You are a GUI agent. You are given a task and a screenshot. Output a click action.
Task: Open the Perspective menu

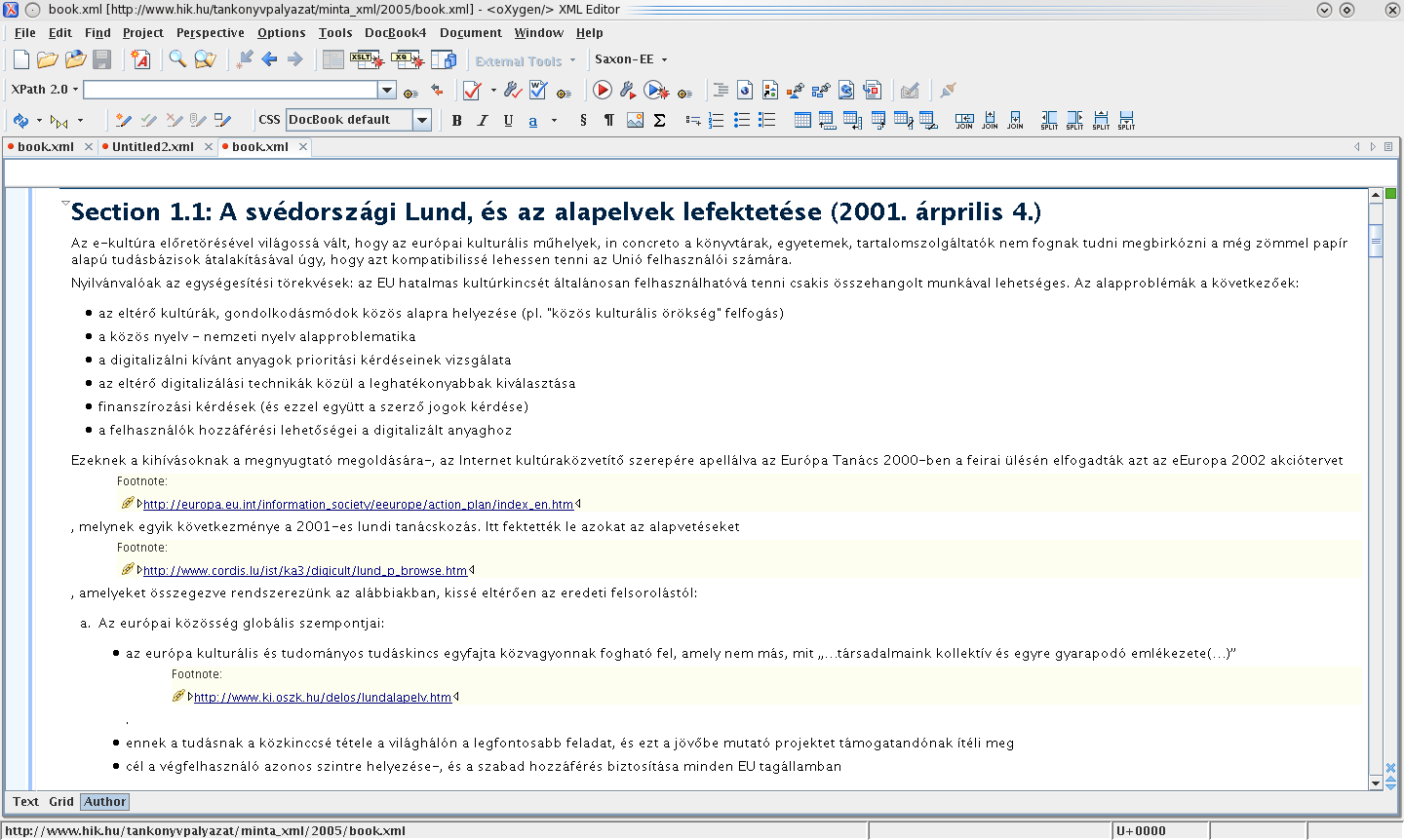tap(210, 33)
